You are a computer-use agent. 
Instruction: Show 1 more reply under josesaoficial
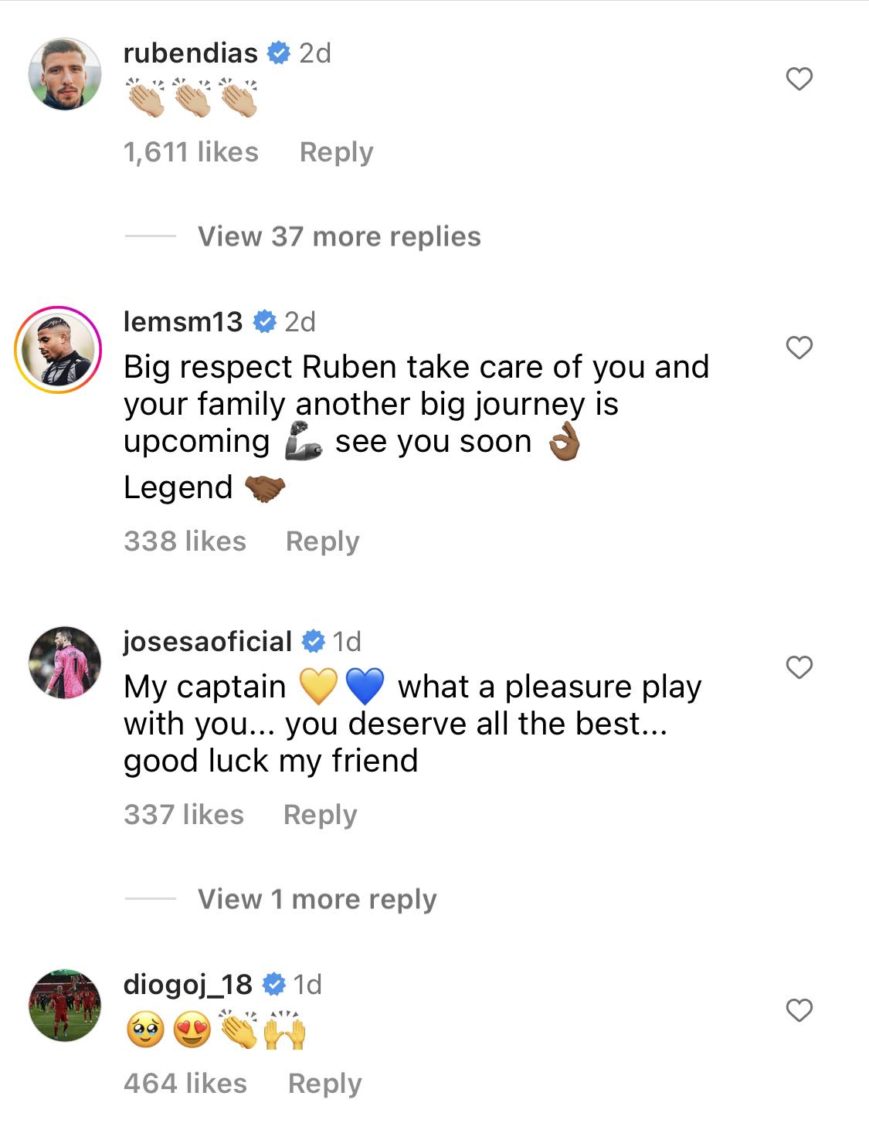coord(317,898)
